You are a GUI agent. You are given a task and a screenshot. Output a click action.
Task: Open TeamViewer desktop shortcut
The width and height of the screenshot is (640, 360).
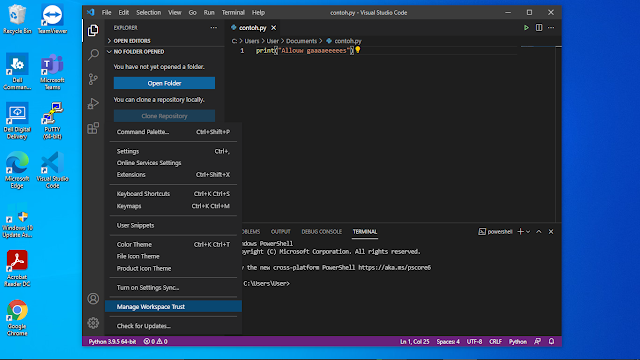[52, 19]
